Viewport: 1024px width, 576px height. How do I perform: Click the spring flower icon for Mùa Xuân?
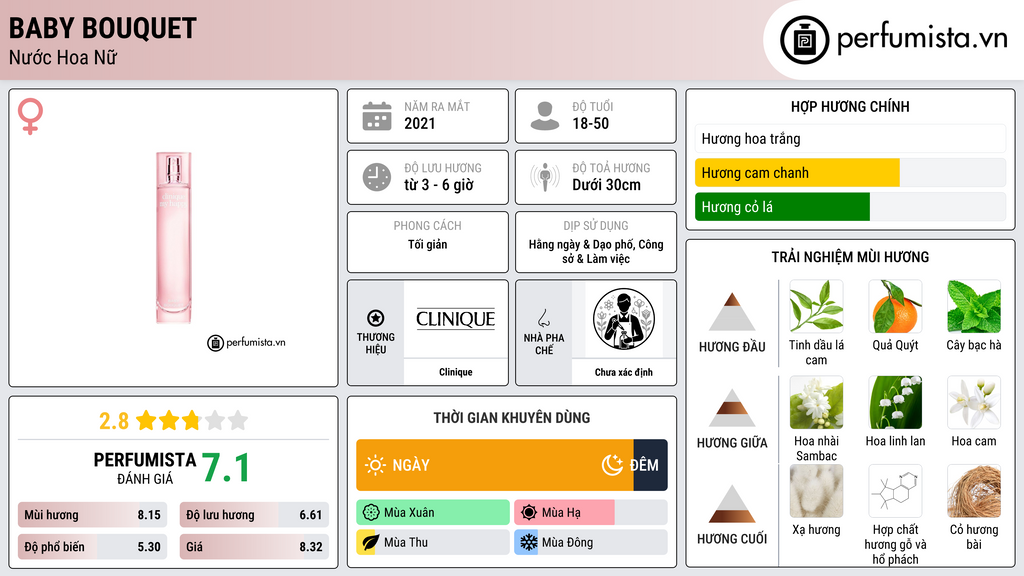click(x=371, y=513)
